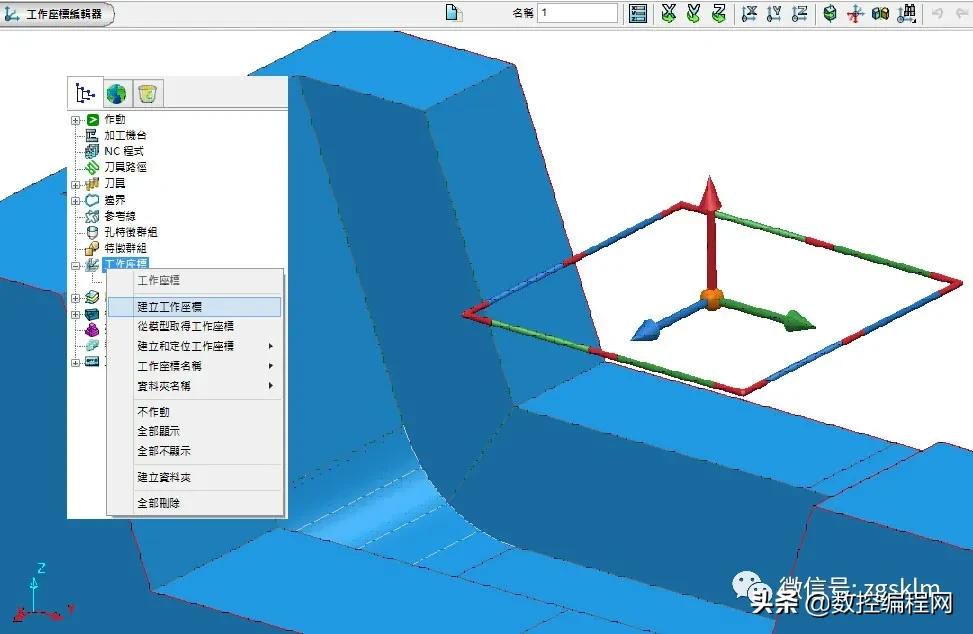Click the red workplane reposition axes icon
The width and height of the screenshot is (973, 634).
[855, 14]
